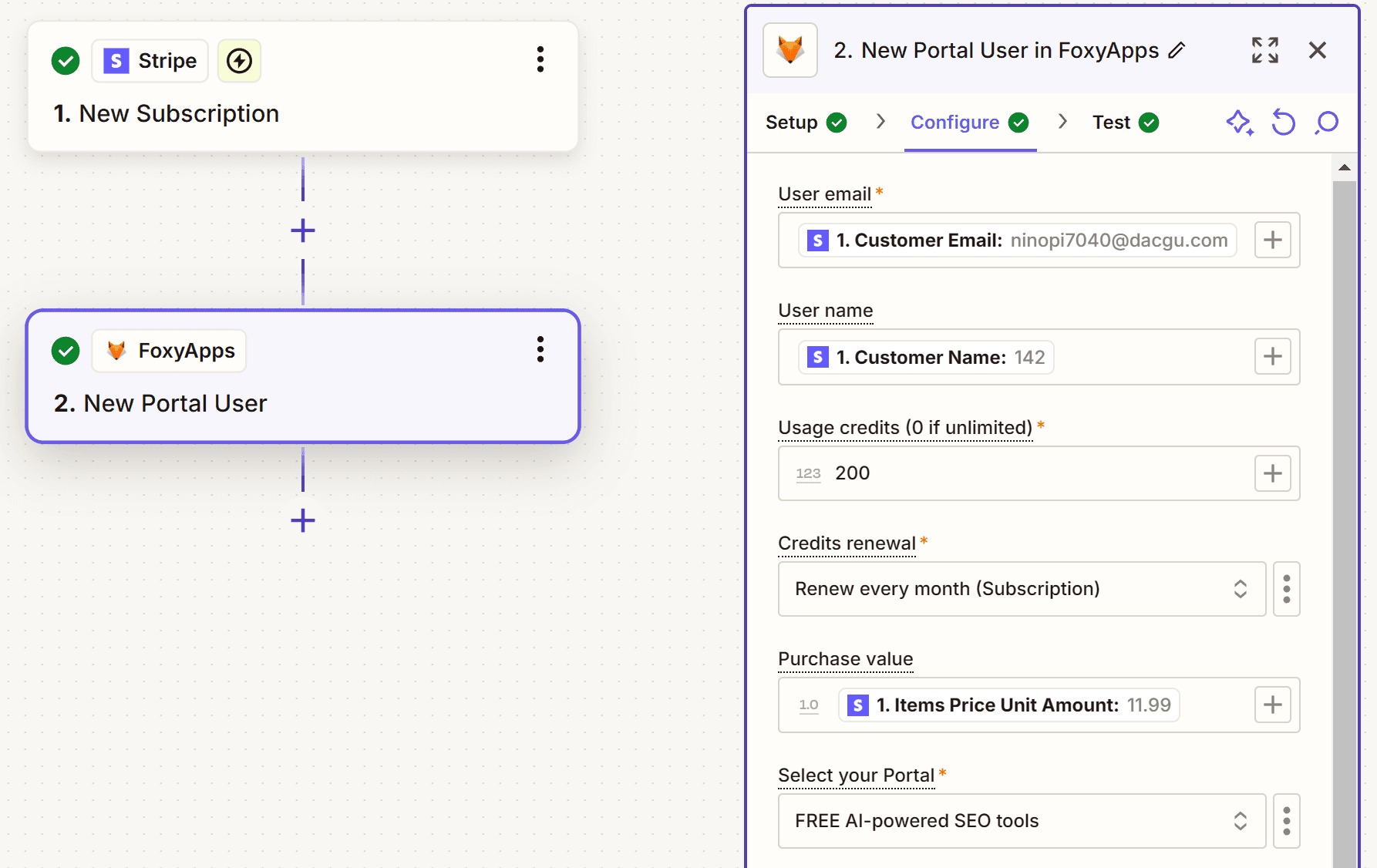
Task: Add a step after New Portal User
Action: point(303,520)
